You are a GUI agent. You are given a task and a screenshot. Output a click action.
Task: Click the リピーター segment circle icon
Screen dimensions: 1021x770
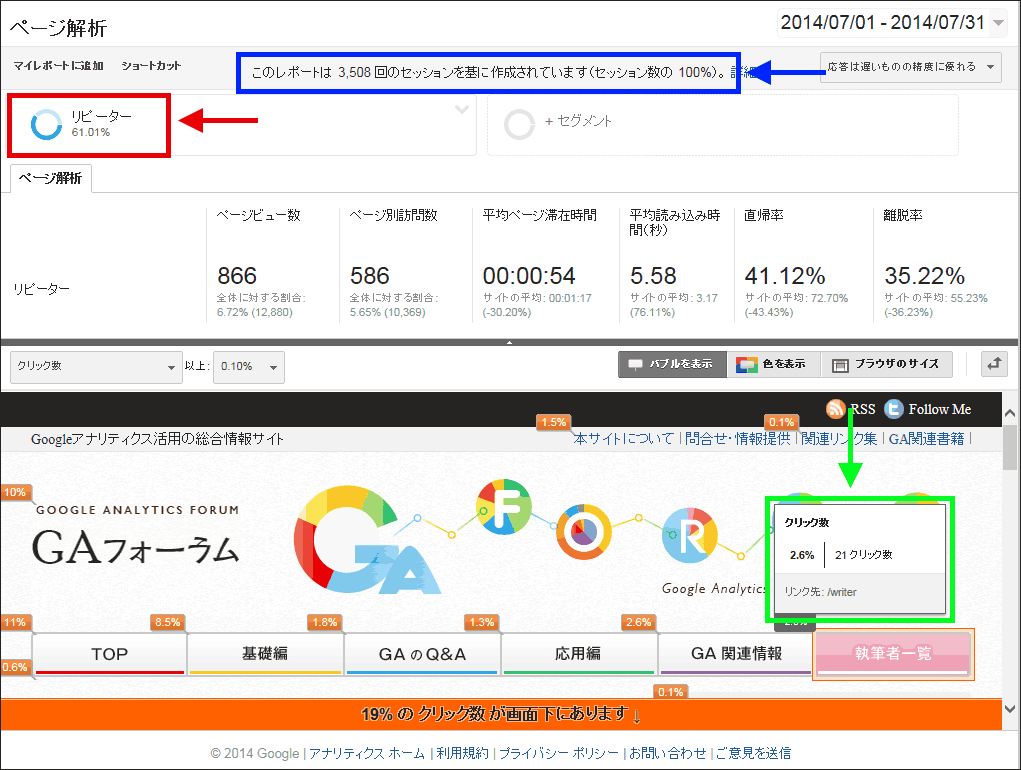point(46,124)
